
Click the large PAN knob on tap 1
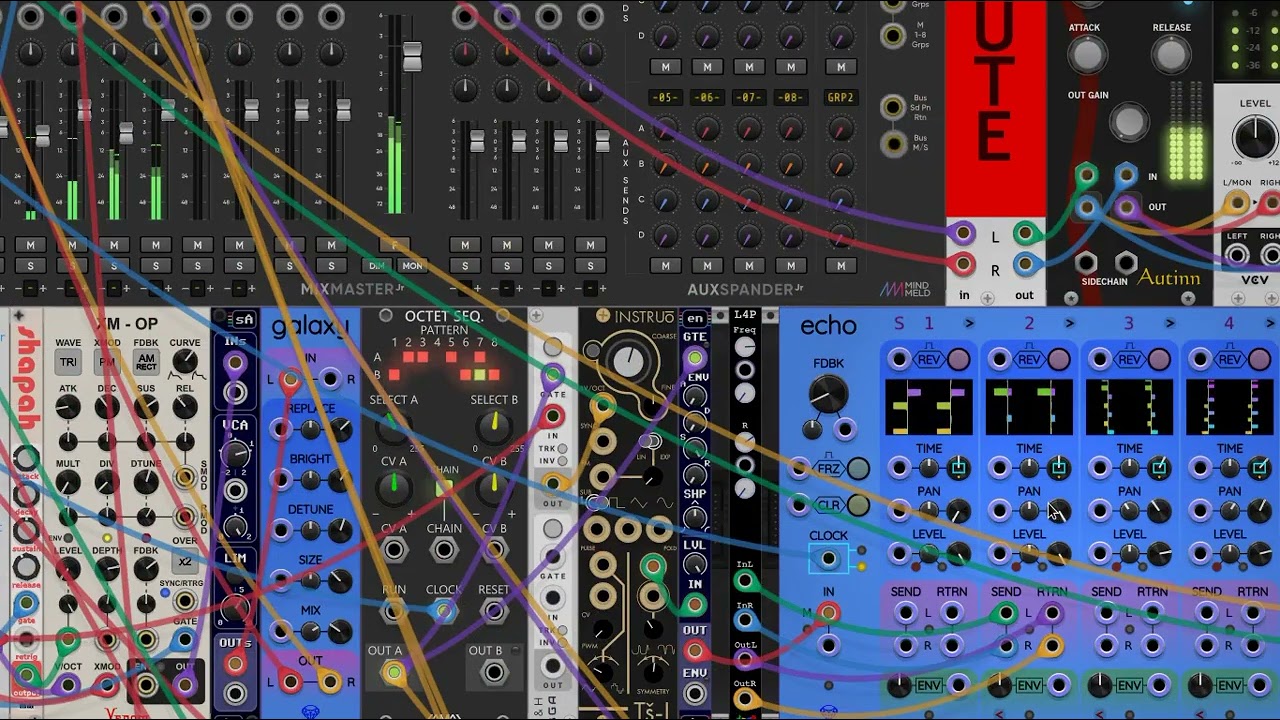[958, 511]
